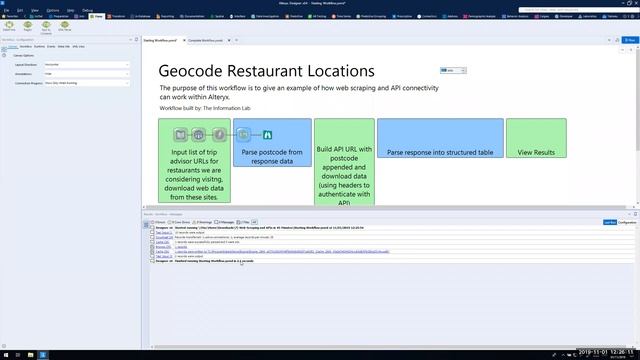Toggle the Warnings filter in Results
Image resolution: width=640 pixels, height=360 pixels.
202,222
